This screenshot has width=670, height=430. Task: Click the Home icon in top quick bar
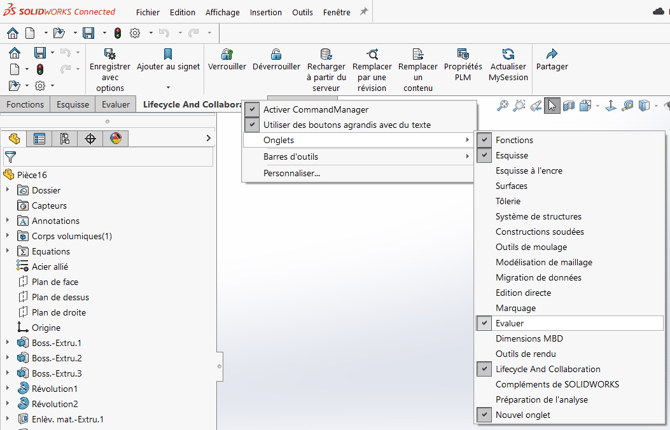tap(13, 33)
